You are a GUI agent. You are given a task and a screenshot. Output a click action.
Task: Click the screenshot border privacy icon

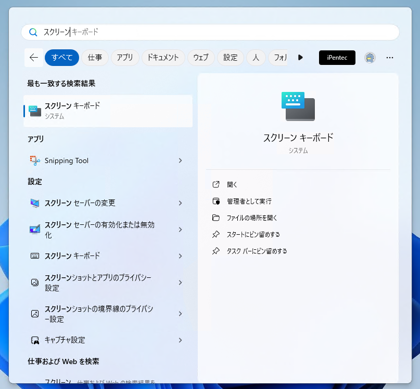tap(35, 314)
